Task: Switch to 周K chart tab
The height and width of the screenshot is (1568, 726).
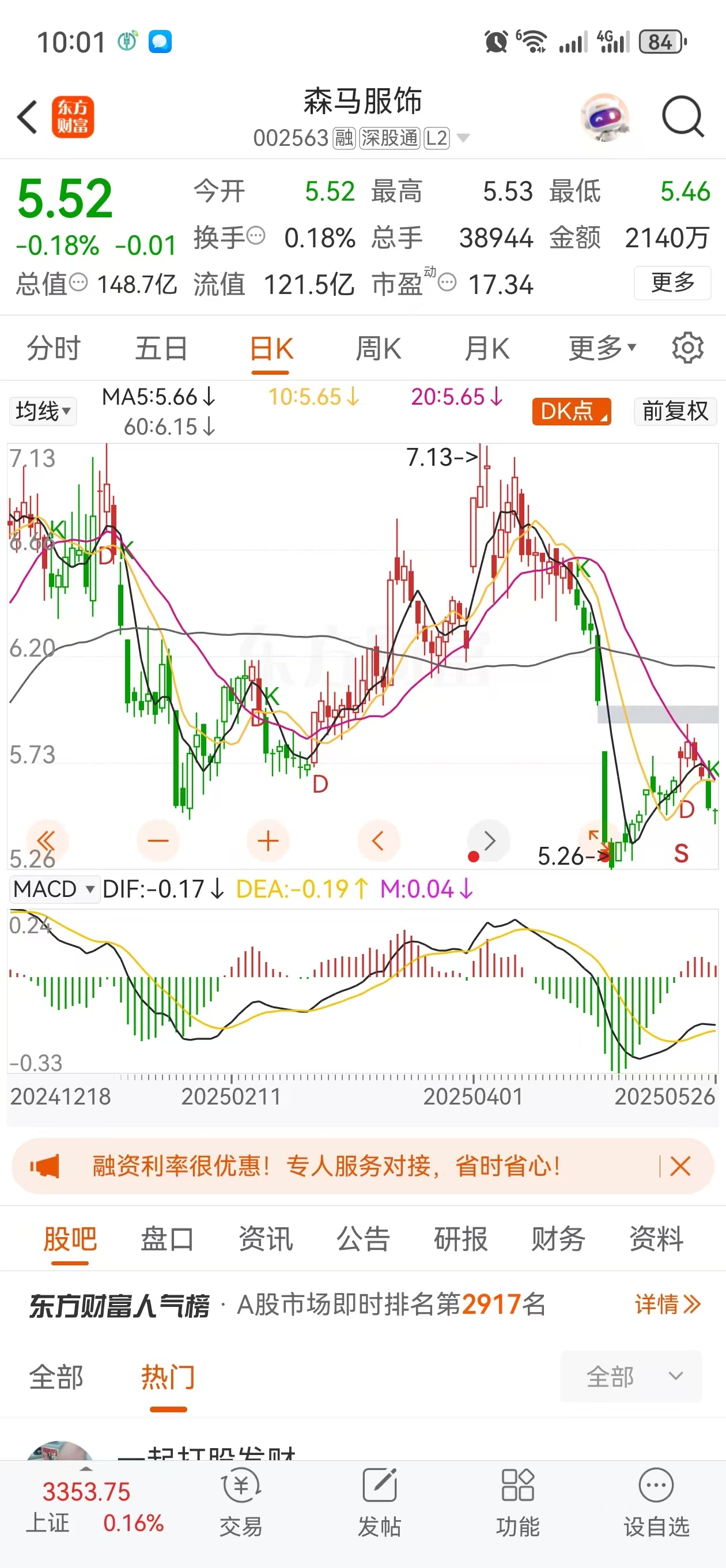Action: click(379, 349)
